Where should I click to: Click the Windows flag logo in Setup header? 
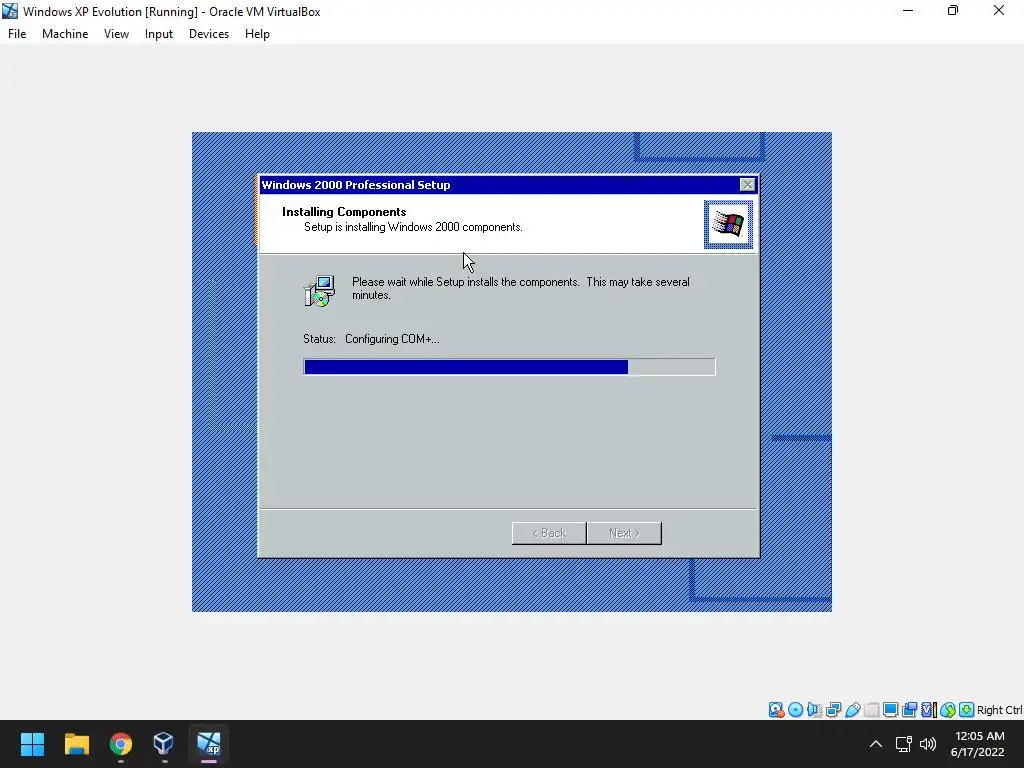click(x=728, y=225)
